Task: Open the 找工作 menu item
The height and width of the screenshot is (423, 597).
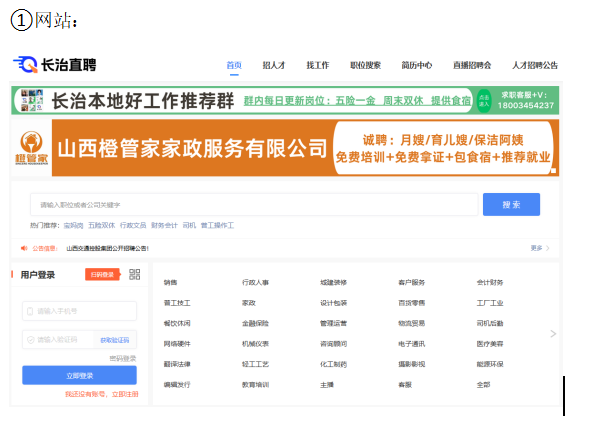Action: [x=318, y=65]
